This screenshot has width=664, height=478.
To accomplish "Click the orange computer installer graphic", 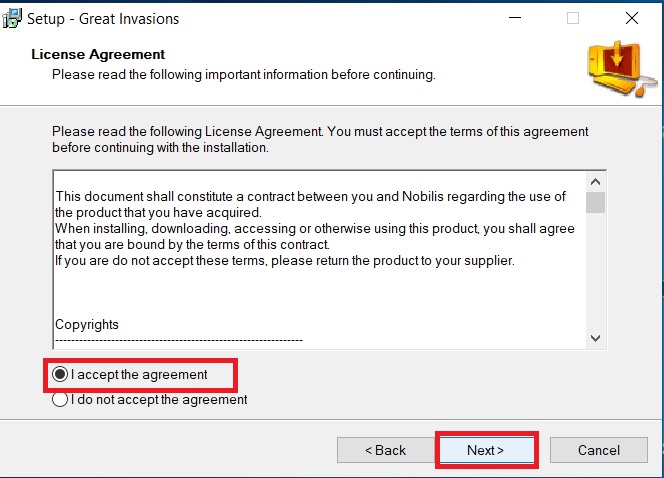I will click(x=621, y=69).
